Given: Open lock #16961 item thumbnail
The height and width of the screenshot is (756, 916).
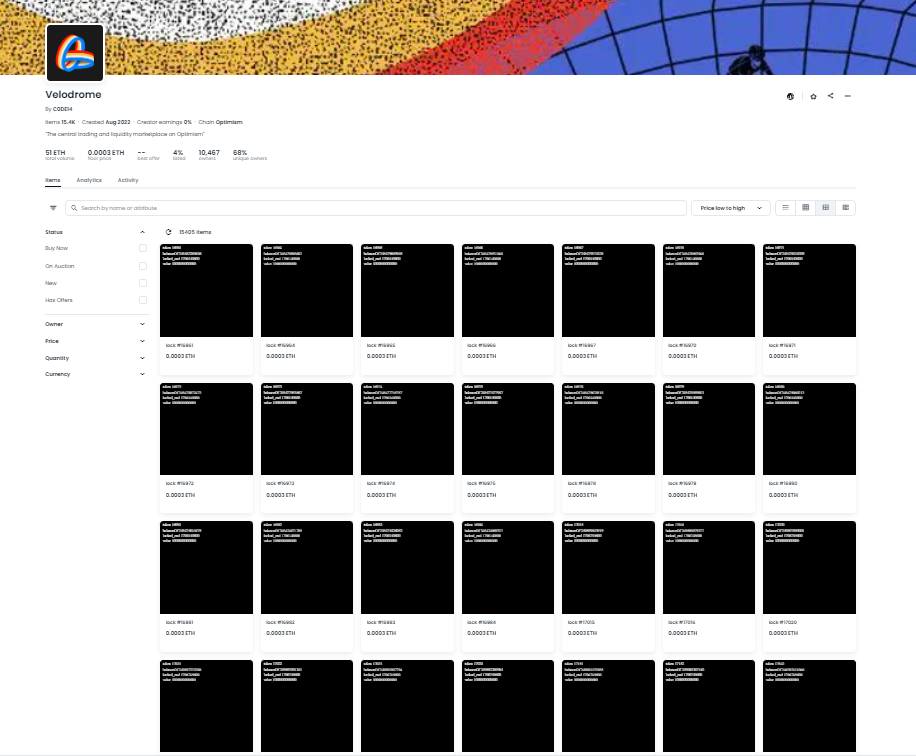Looking at the screenshot, I should tap(206, 290).
